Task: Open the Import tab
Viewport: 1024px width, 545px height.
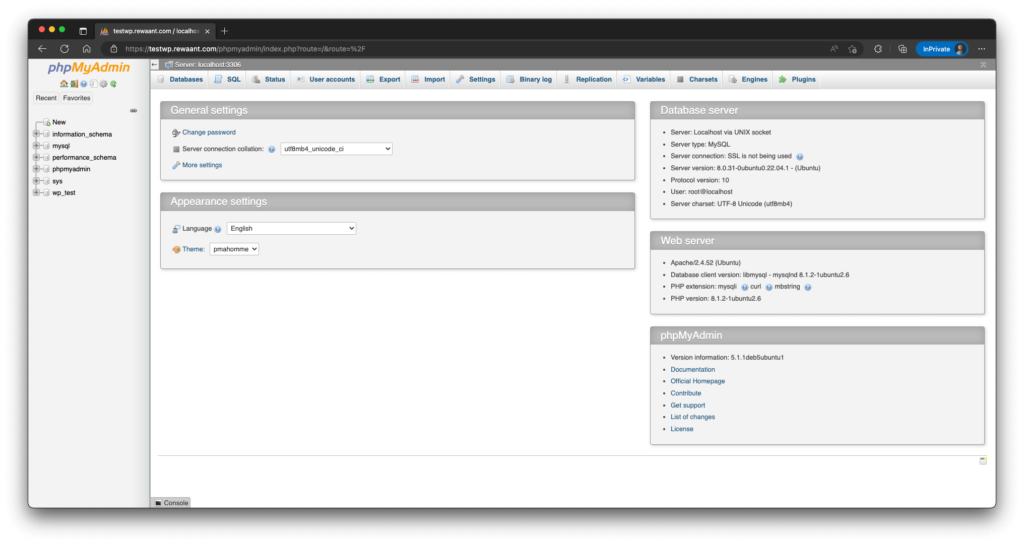Action: tap(428, 80)
